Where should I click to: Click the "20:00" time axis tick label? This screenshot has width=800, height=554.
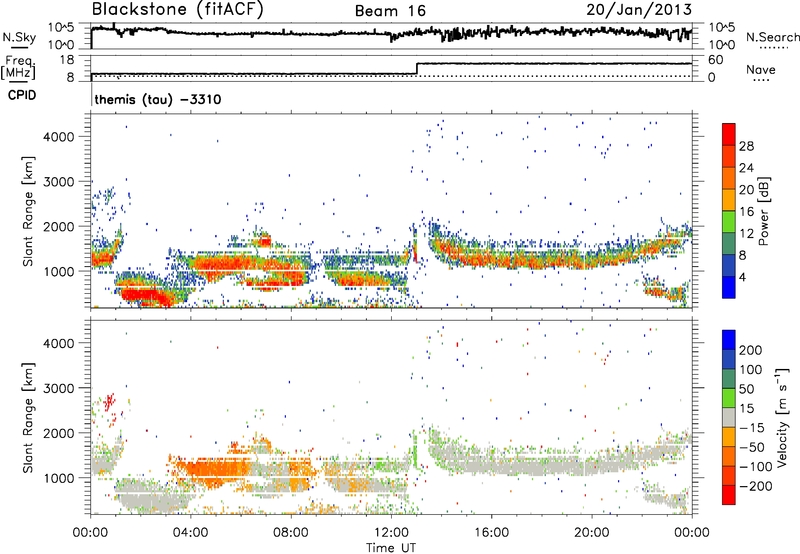tap(591, 532)
